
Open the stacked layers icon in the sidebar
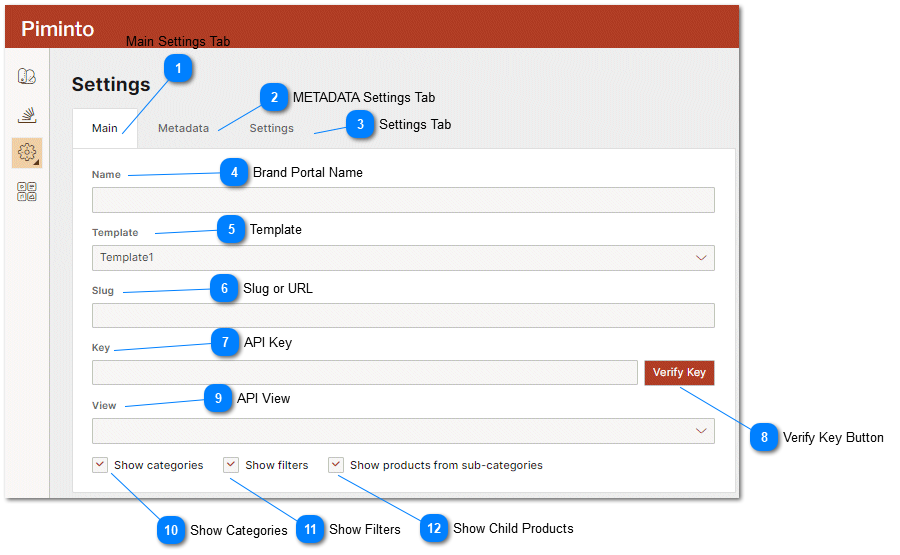[26, 115]
